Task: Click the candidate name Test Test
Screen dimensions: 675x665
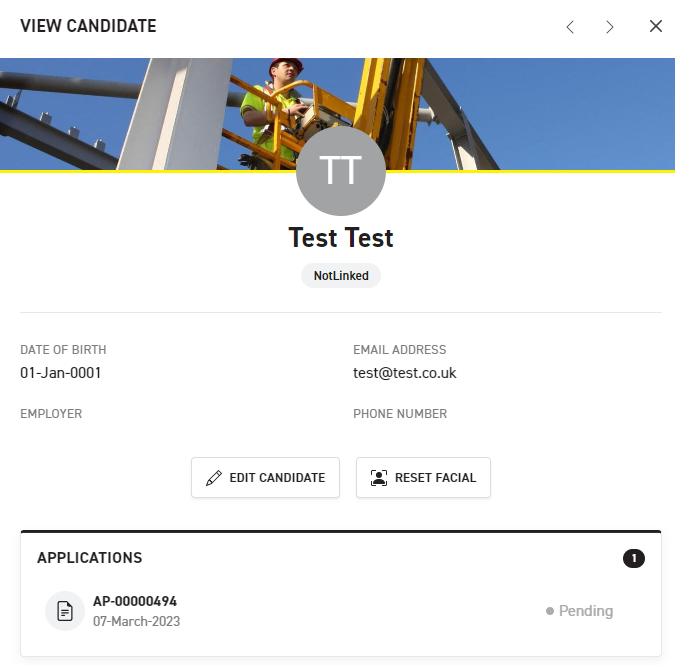Action: [341, 238]
